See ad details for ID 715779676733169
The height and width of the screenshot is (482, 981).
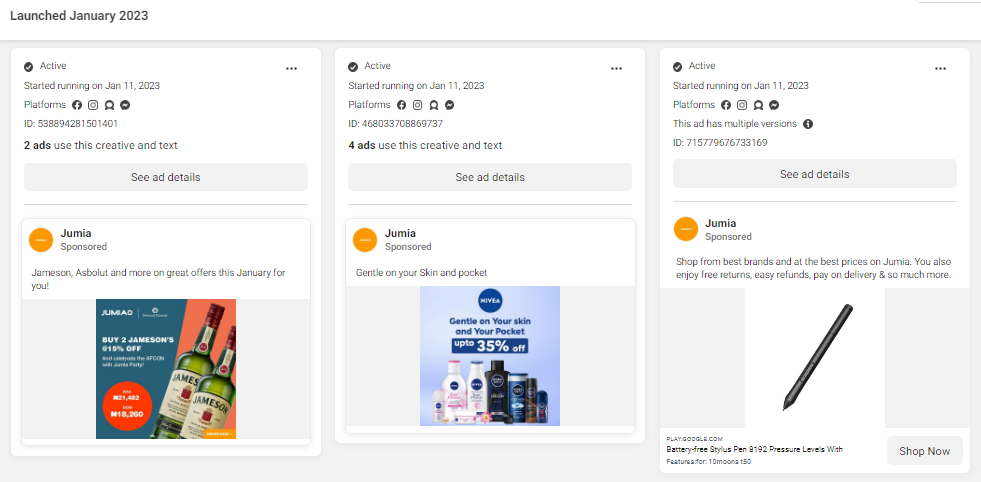click(x=815, y=174)
